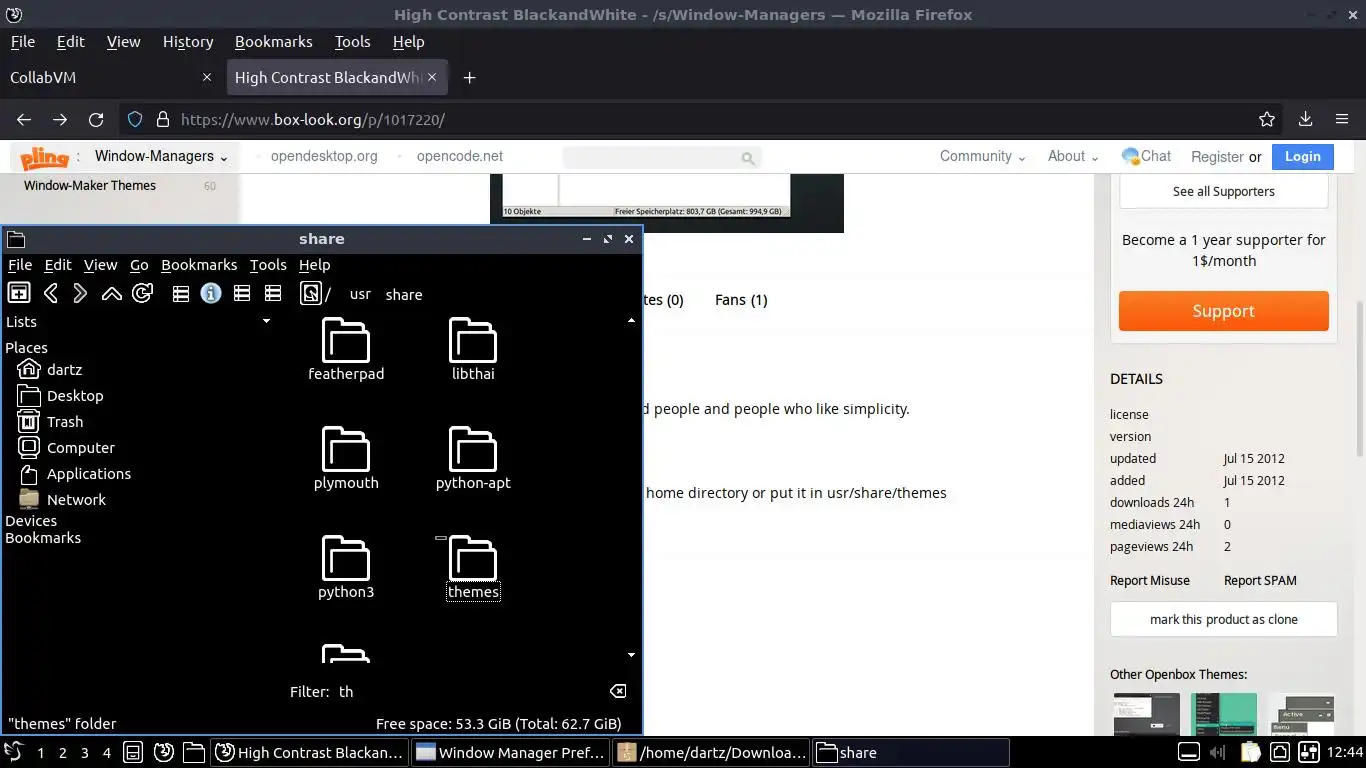The height and width of the screenshot is (768, 1366).
Task: Toggle the path bar location button
Action: tap(310, 293)
